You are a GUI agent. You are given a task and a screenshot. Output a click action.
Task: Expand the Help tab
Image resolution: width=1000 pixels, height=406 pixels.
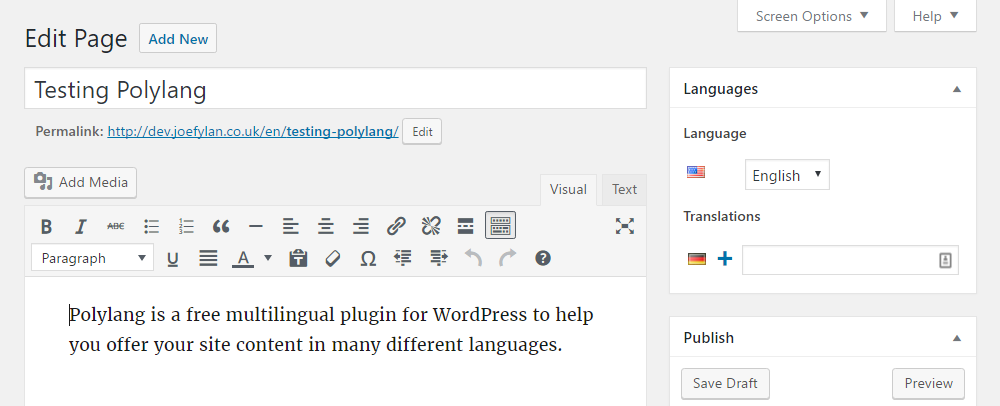[935, 16]
